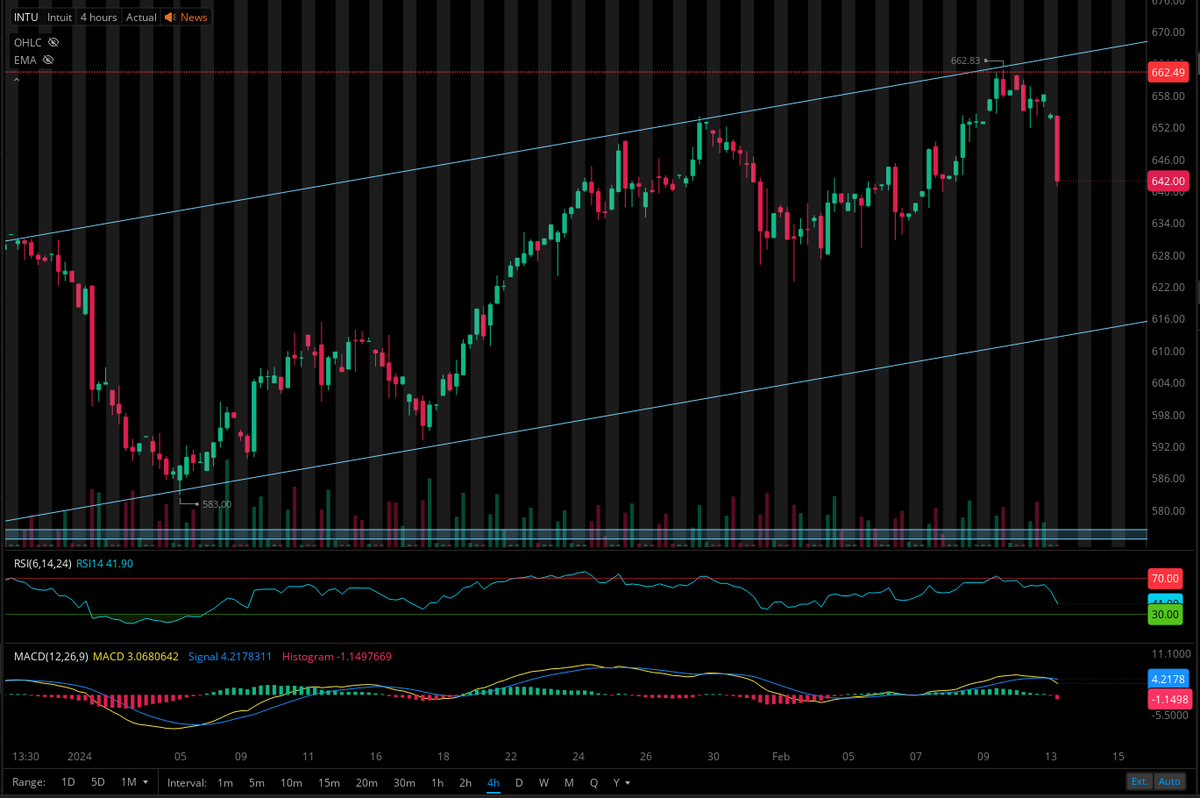The image size is (1200, 798).
Task: Switch interval to 2h
Action: point(465,782)
